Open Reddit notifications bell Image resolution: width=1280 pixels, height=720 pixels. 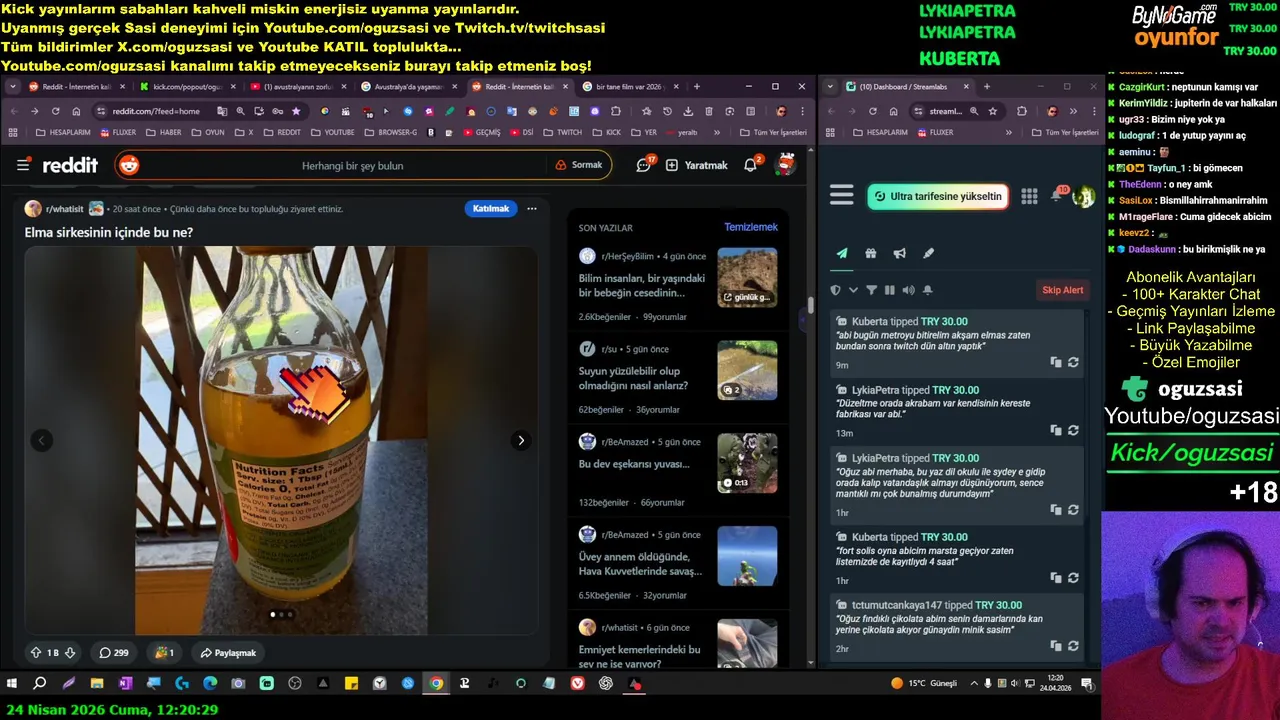(750, 165)
